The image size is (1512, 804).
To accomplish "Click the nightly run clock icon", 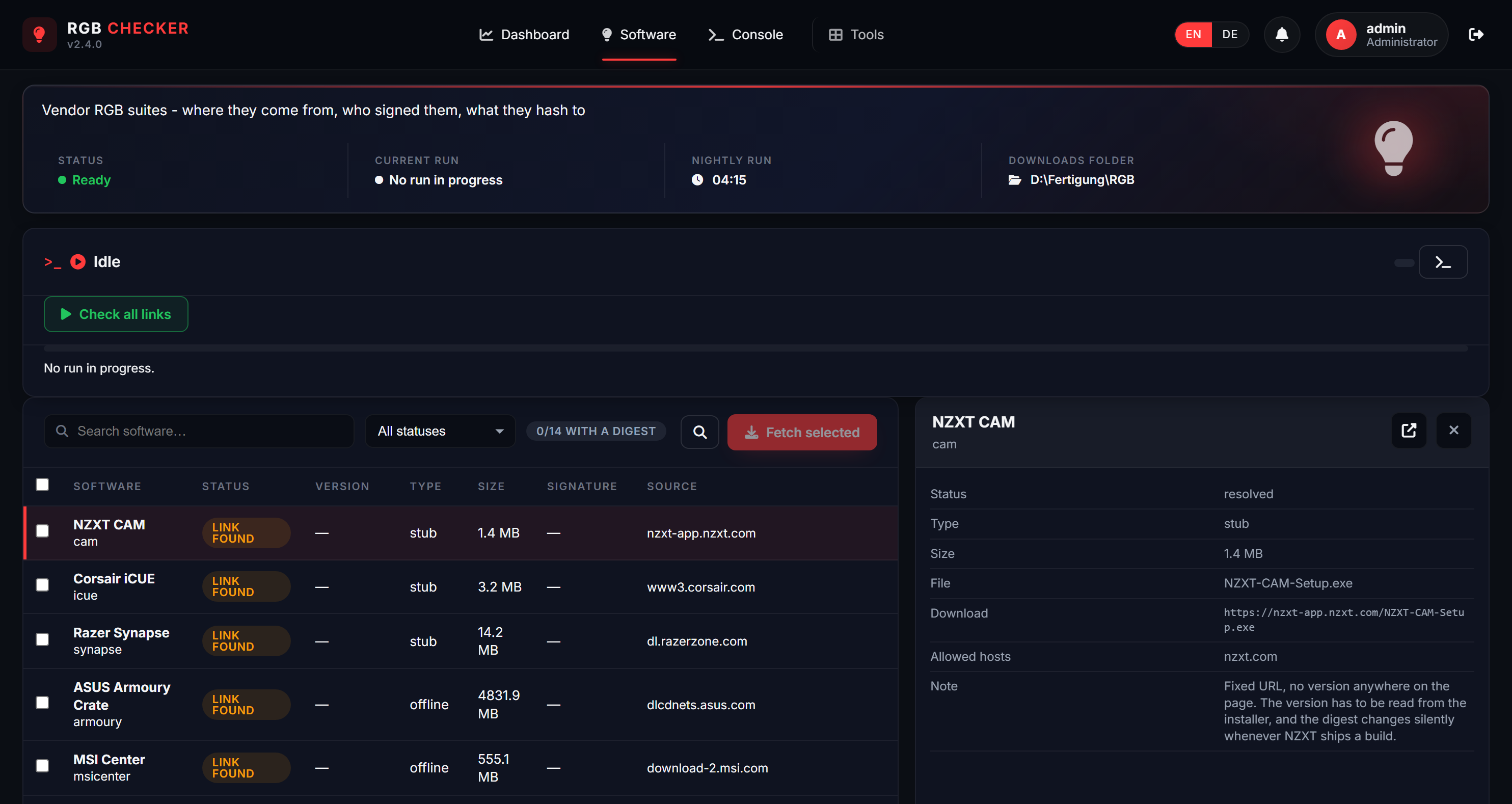I will coord(697,179).
